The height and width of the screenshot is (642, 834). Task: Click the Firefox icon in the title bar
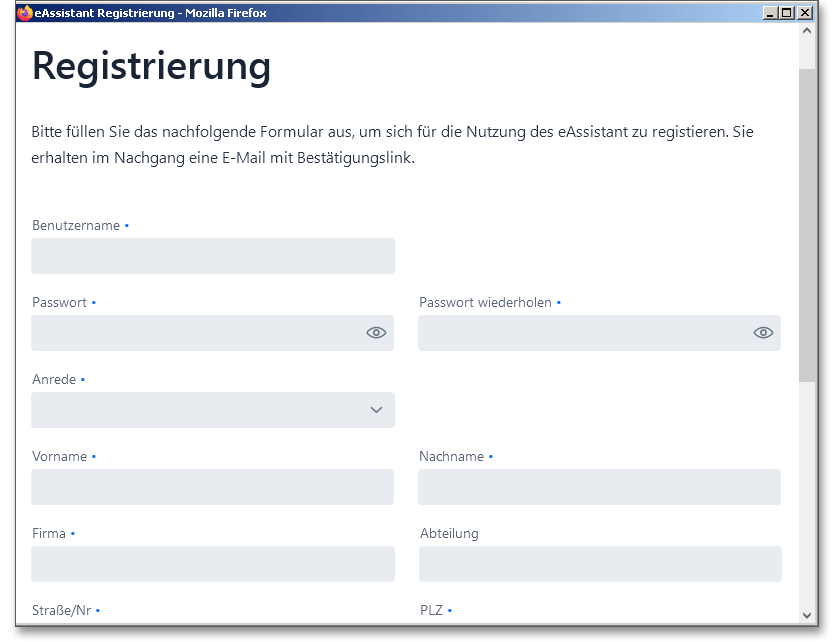pos(25,13)
